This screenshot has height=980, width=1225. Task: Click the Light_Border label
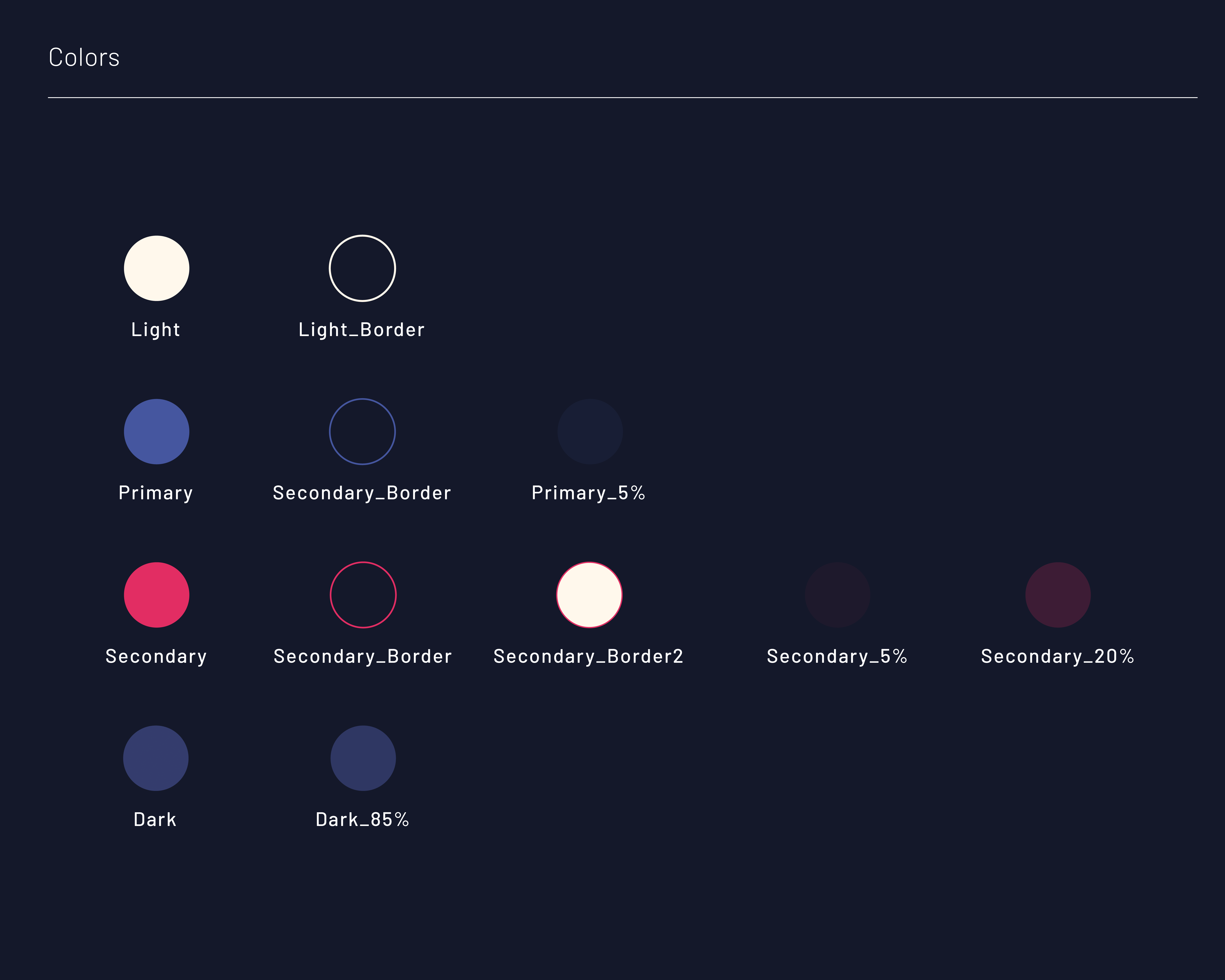(x=361, y=329)
